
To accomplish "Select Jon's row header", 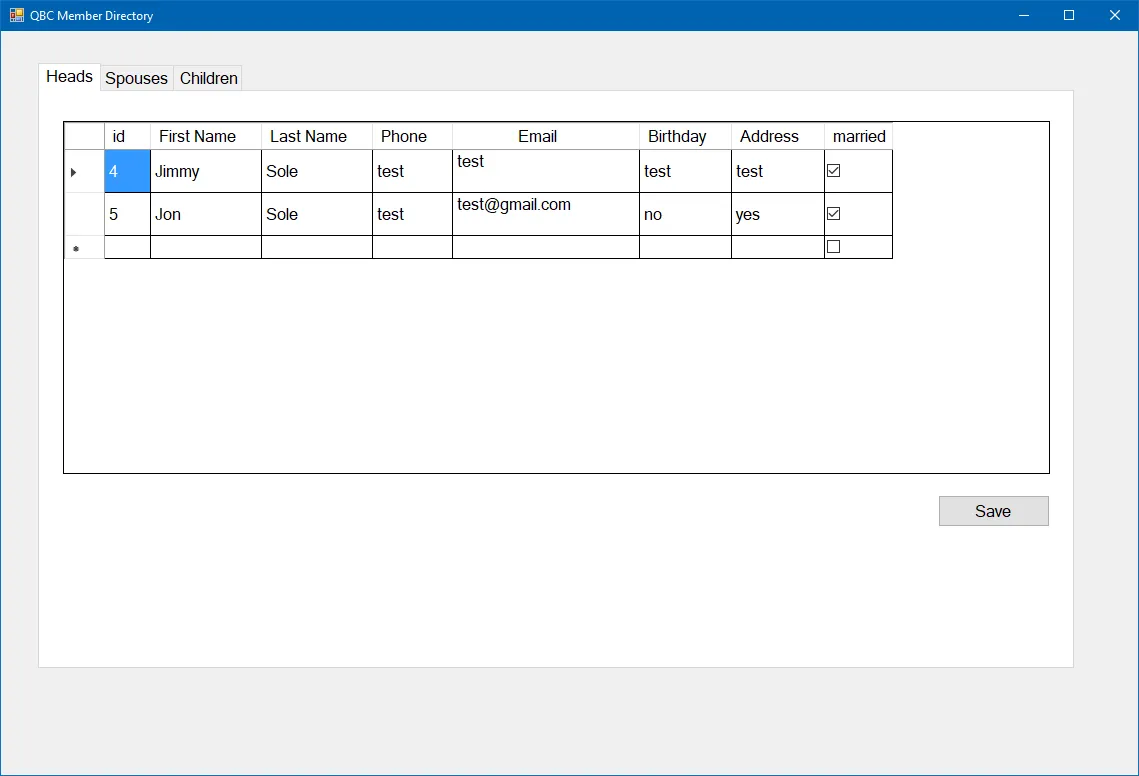I will (84, 214).
